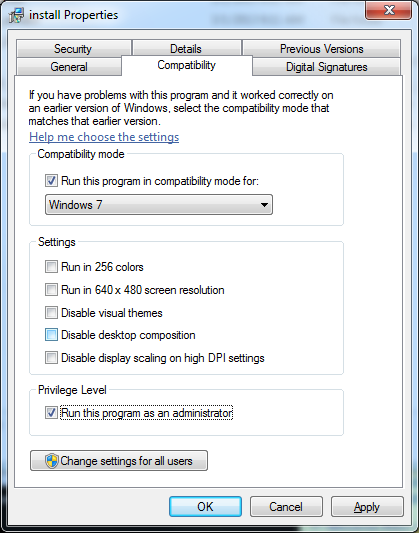Select the General tab

[x=69, y=67]
